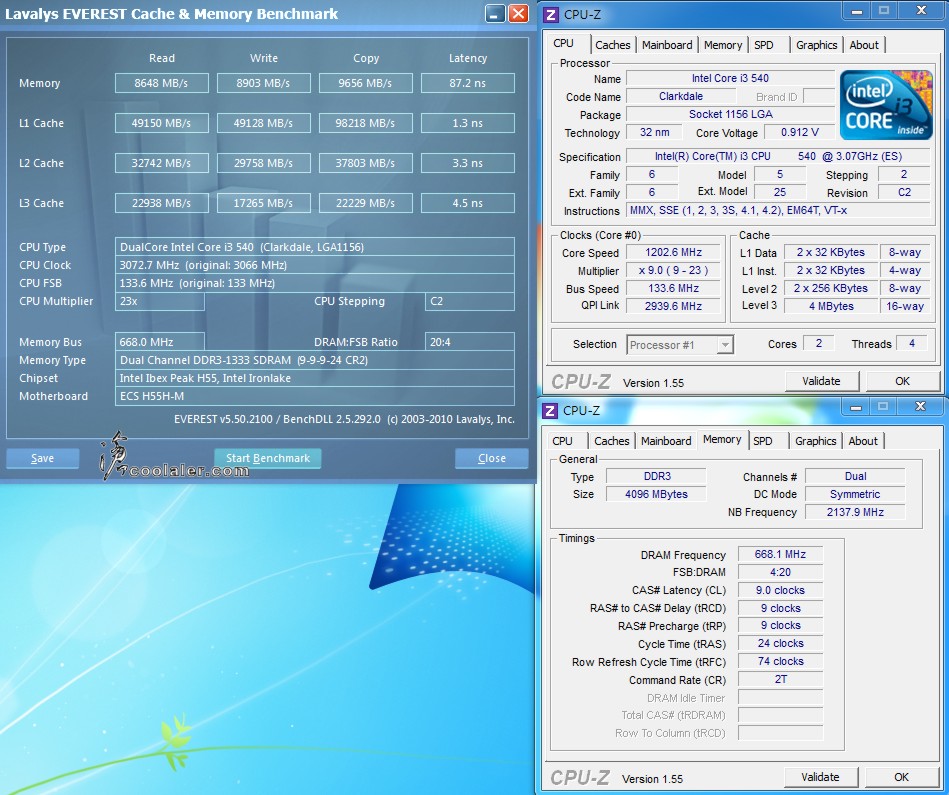949x795 pixels.
Task: Click the Row Refresh Cycle Time value 74 clocks
Action: (x=780, y=662)
